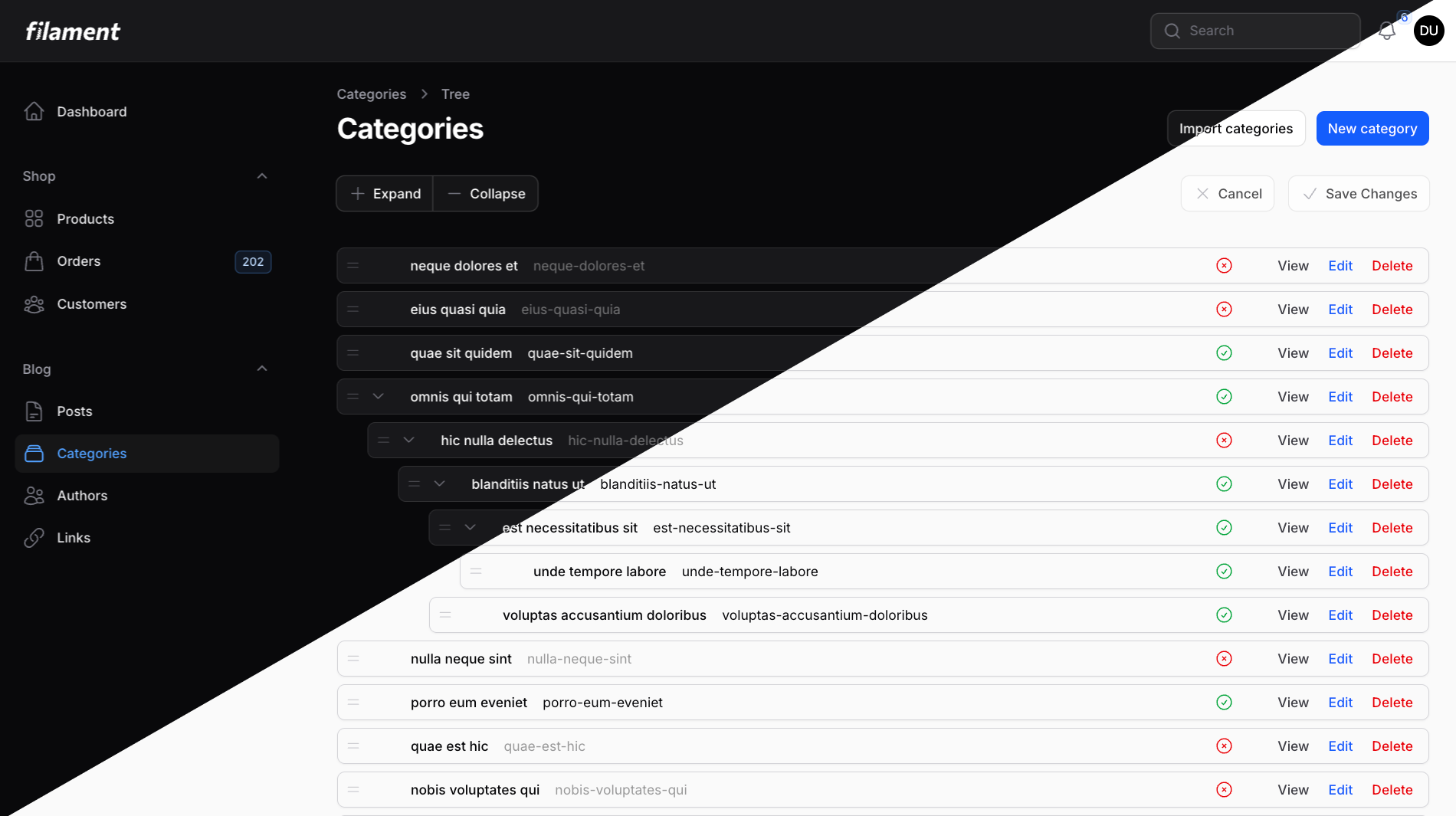
Task: Click the Customers sidebar icon
Action: click(x=34, y=304)
